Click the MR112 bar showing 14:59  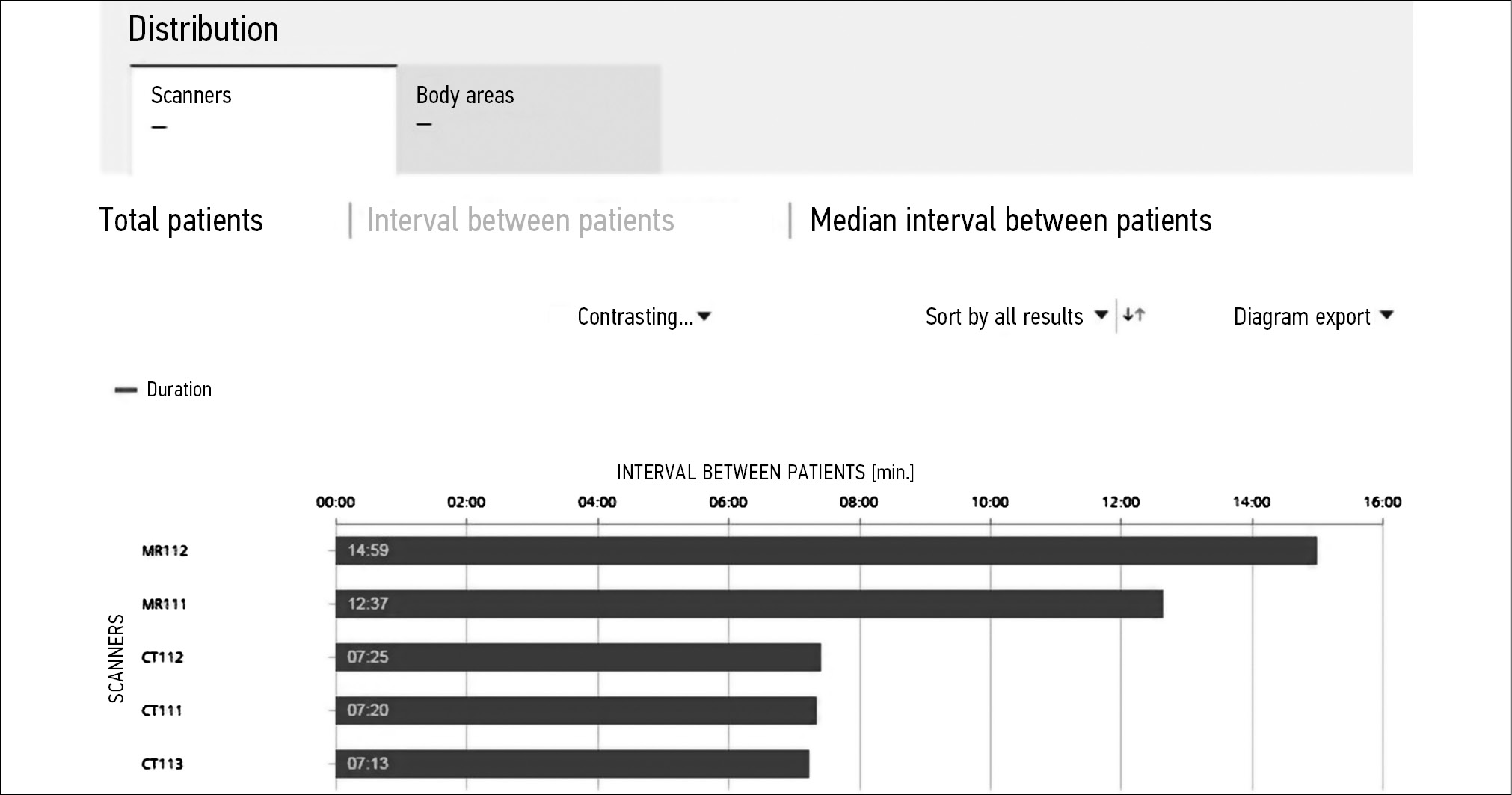[826, 550]
